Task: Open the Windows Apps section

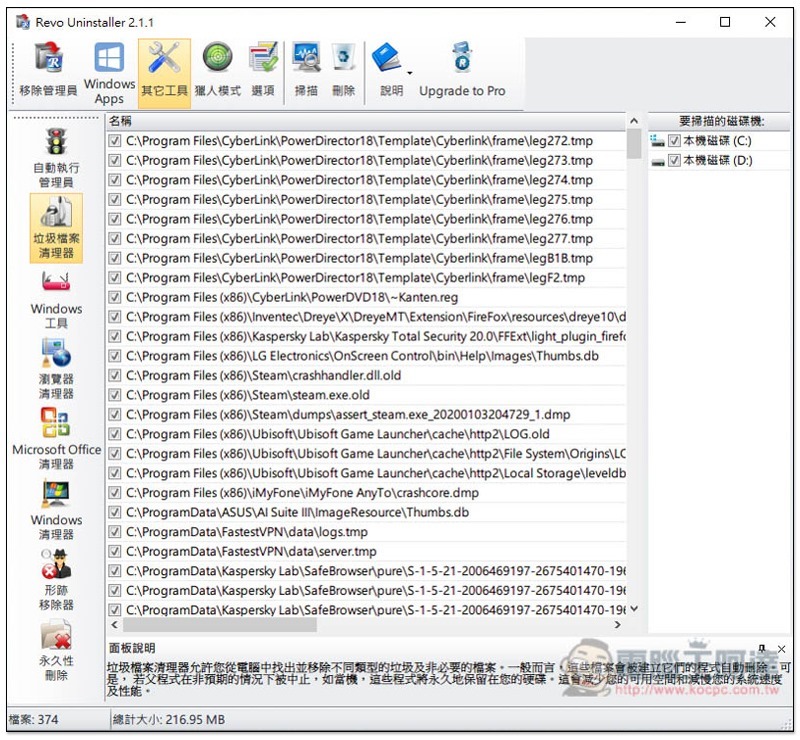Action: [109, 73]
